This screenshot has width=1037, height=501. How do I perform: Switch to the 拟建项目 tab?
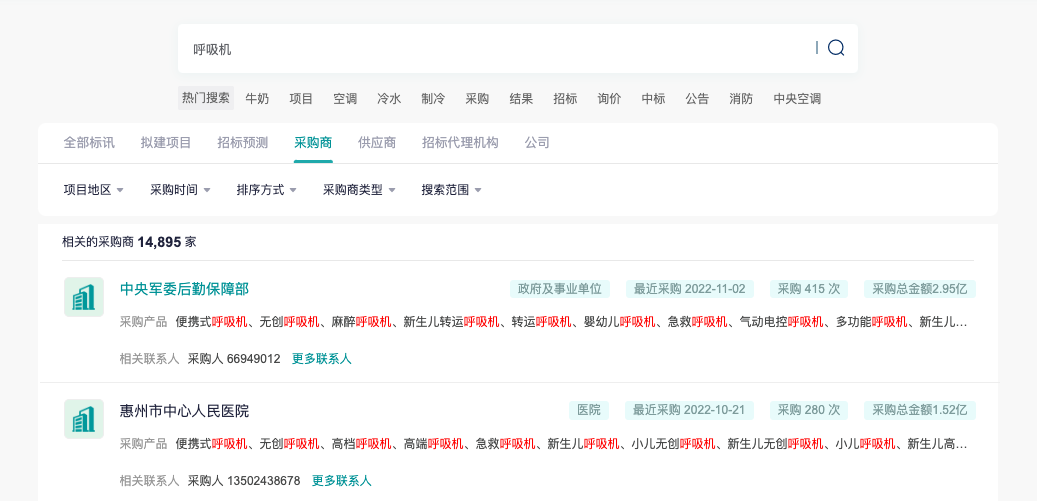166,143
